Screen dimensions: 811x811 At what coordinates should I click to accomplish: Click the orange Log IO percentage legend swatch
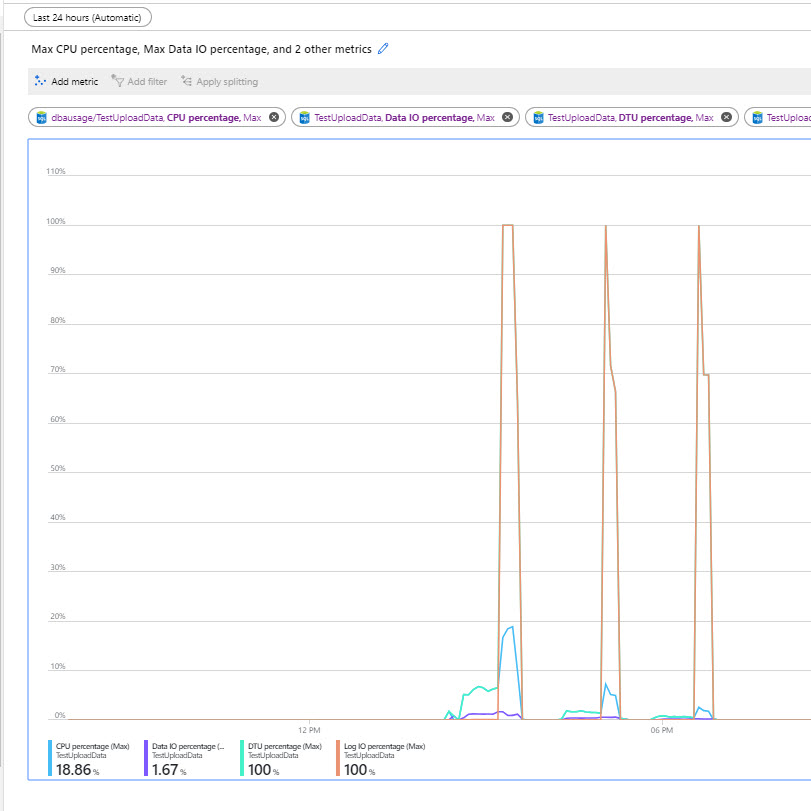tap(338, 758)
